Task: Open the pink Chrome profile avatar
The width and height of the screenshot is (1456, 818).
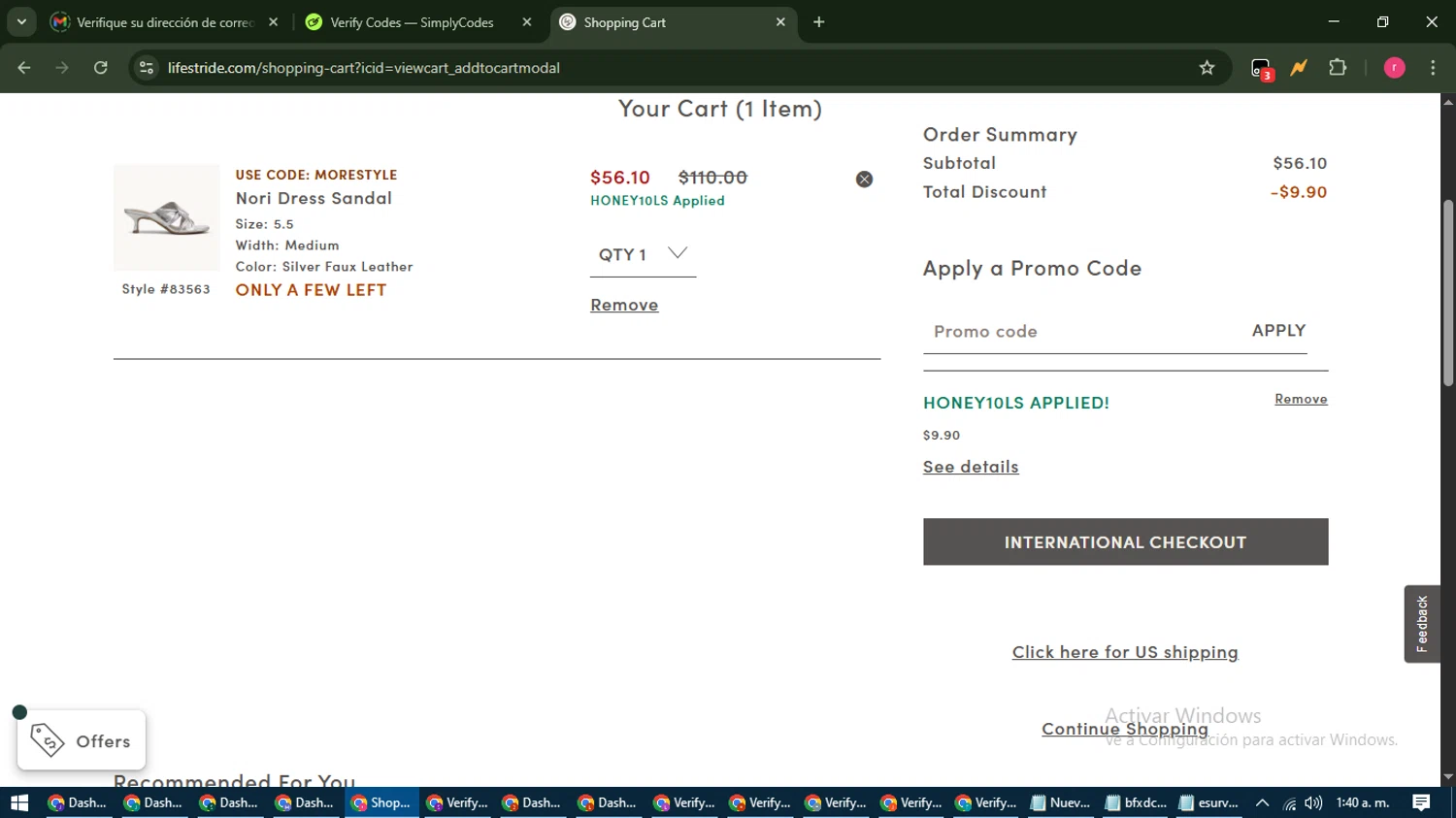Action: (1394, 68)
